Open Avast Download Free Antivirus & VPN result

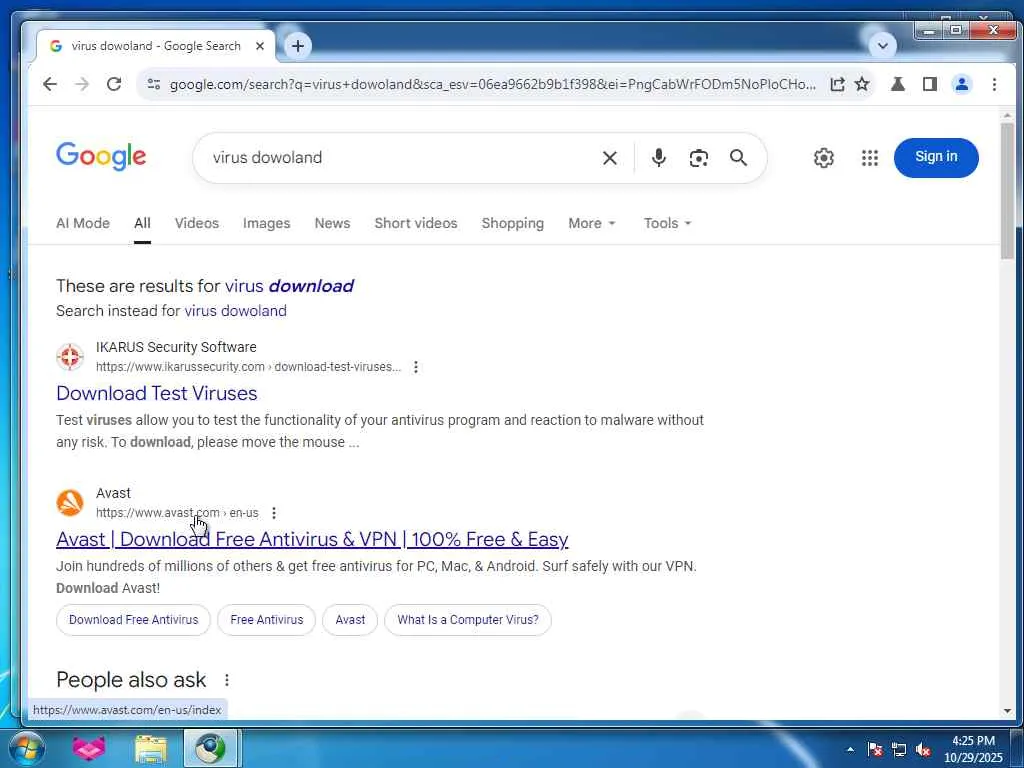tap(312, 539)
